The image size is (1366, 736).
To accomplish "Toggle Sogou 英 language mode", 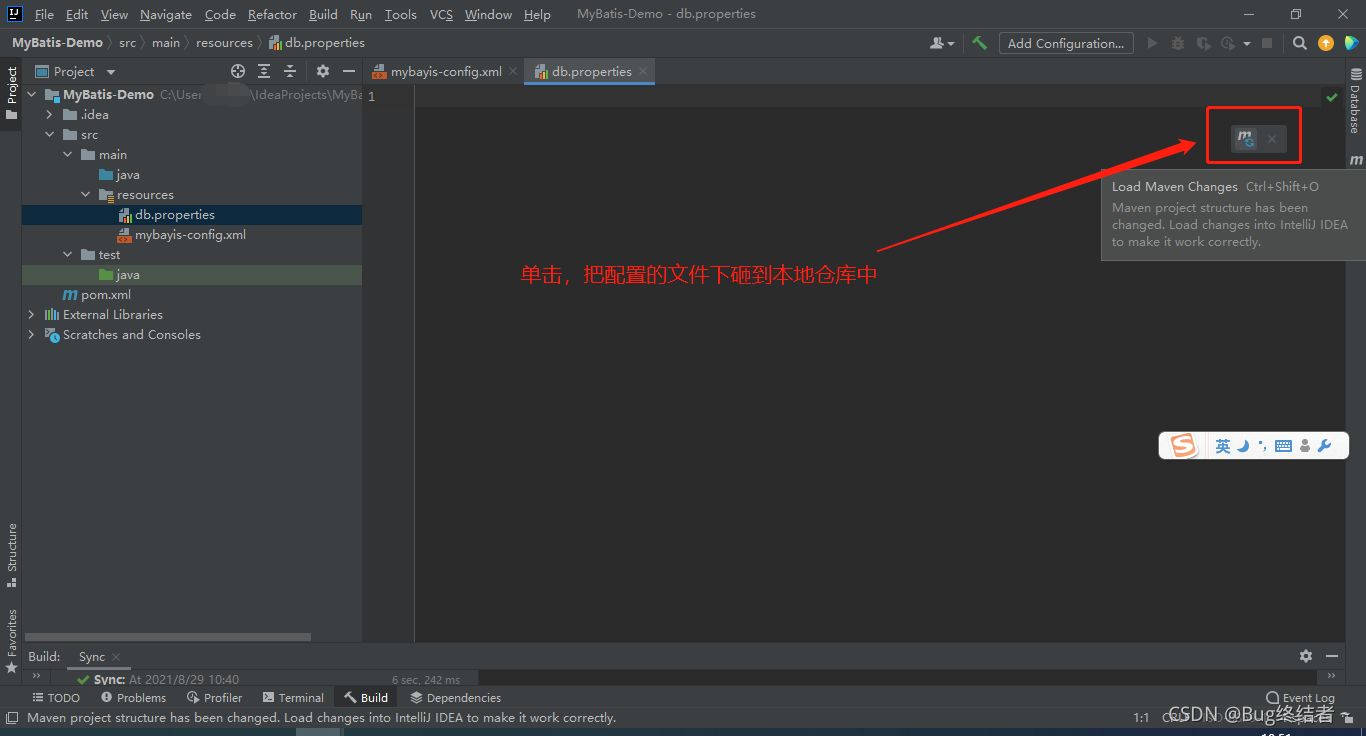I will coord(1222,446).
